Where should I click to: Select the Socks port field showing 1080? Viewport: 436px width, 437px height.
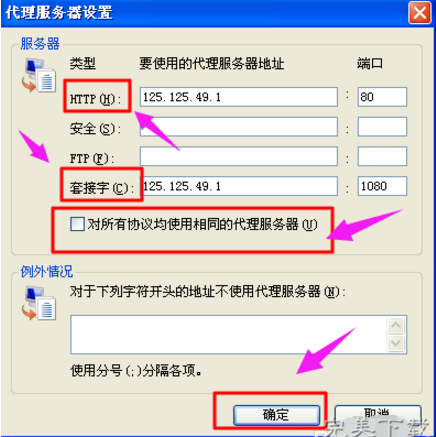pyautogui.click(x=382, y=186)
